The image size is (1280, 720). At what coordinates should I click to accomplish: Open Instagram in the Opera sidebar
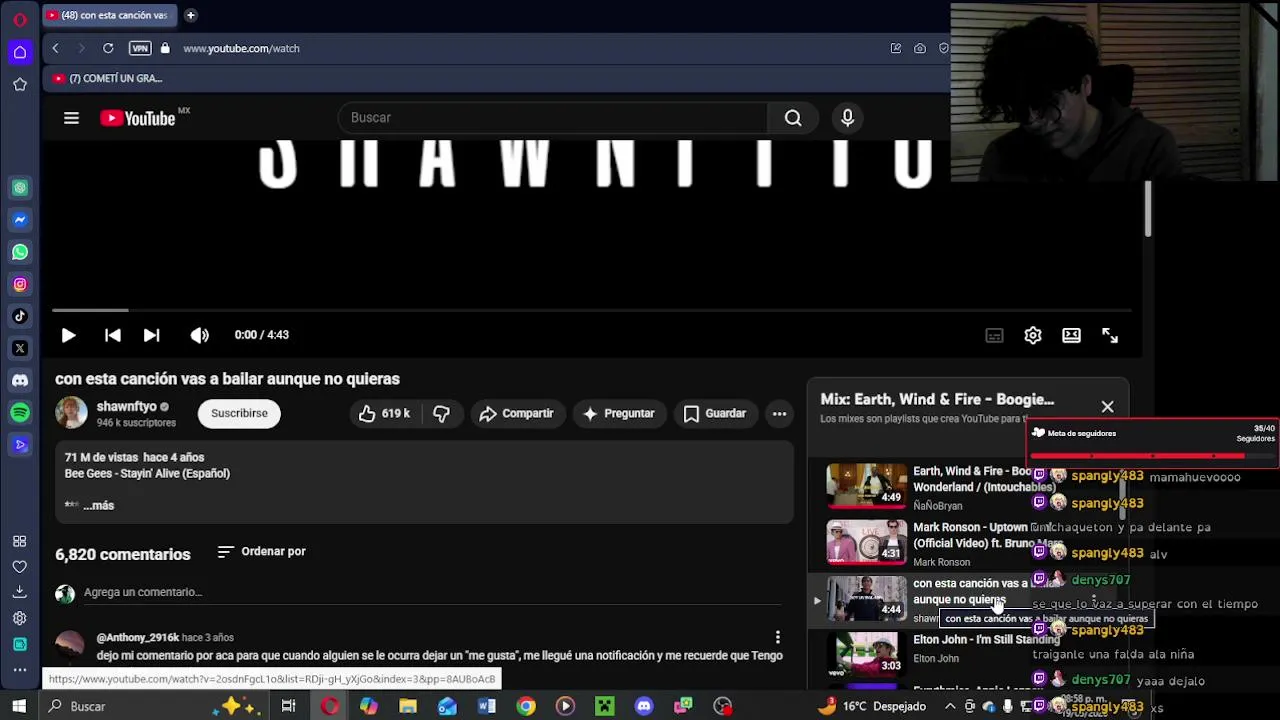click(x=20, y=284)
